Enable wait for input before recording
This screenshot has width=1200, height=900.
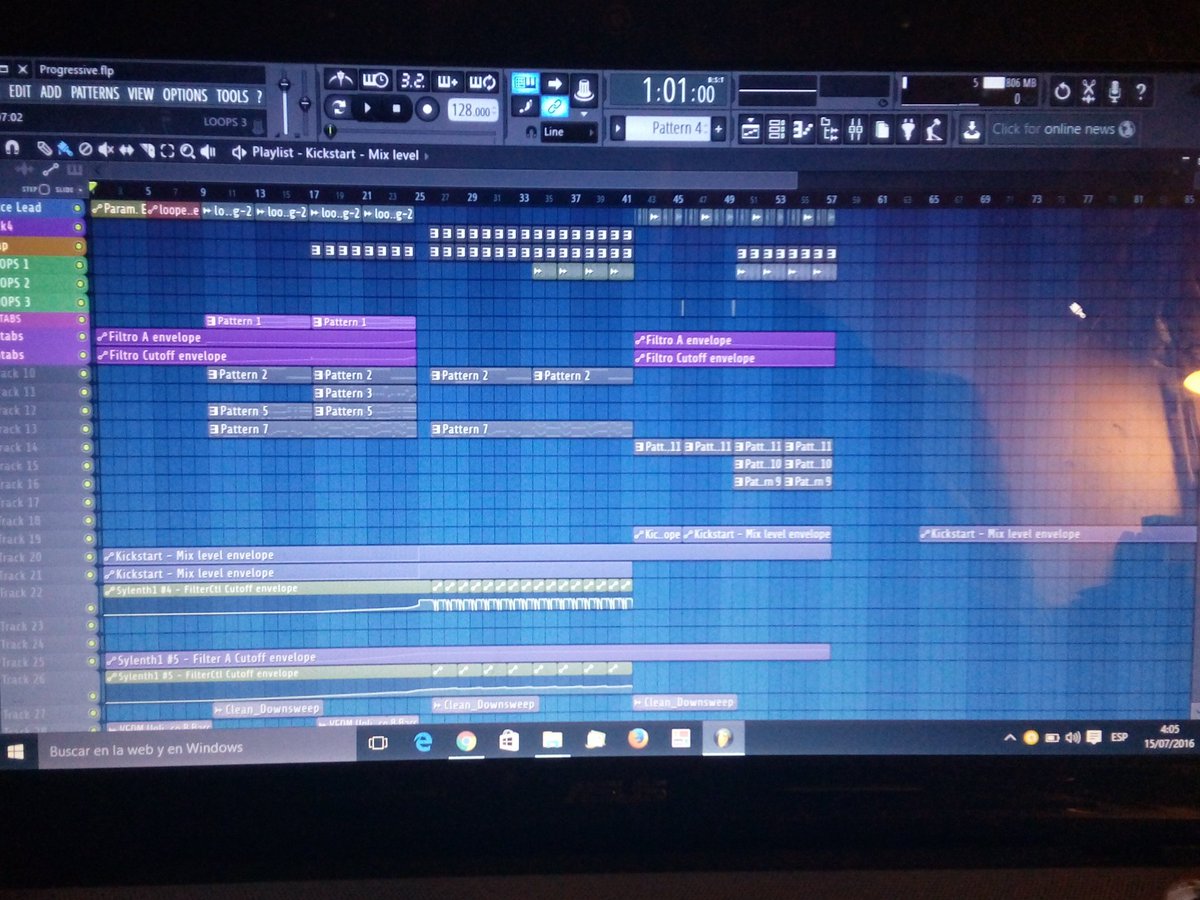coord(375,81)
